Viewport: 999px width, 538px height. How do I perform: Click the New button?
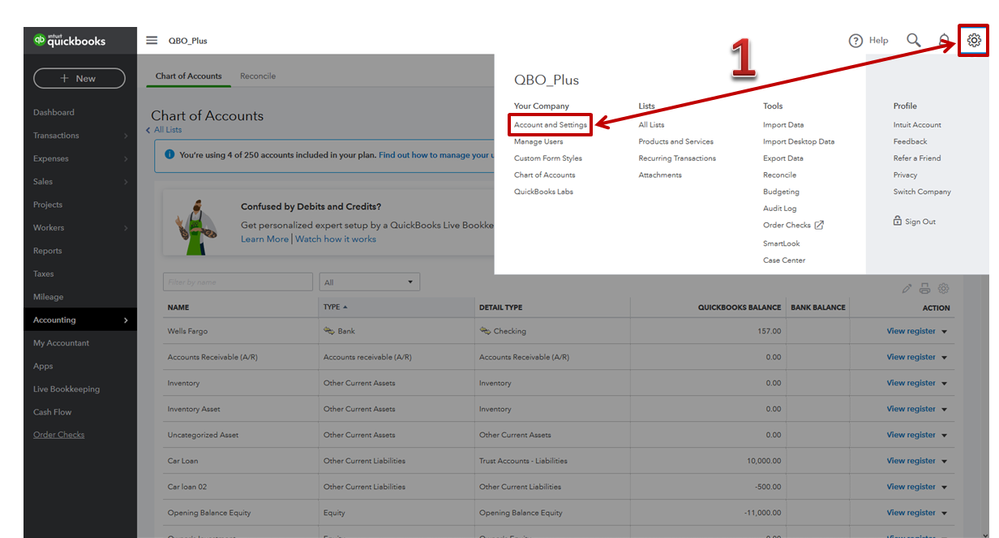coord(79,78)
